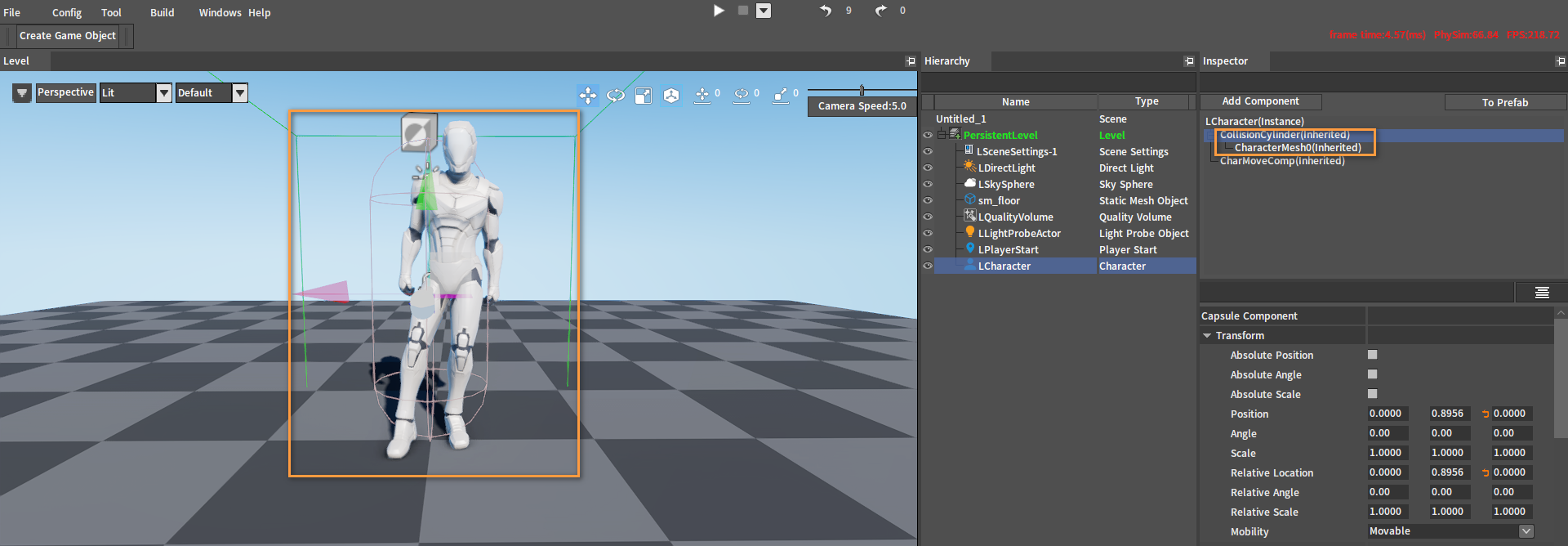This screenshot has width=1568, height=546.
Task: Stop playback with the square Stop button
Action: coord(743,11)
